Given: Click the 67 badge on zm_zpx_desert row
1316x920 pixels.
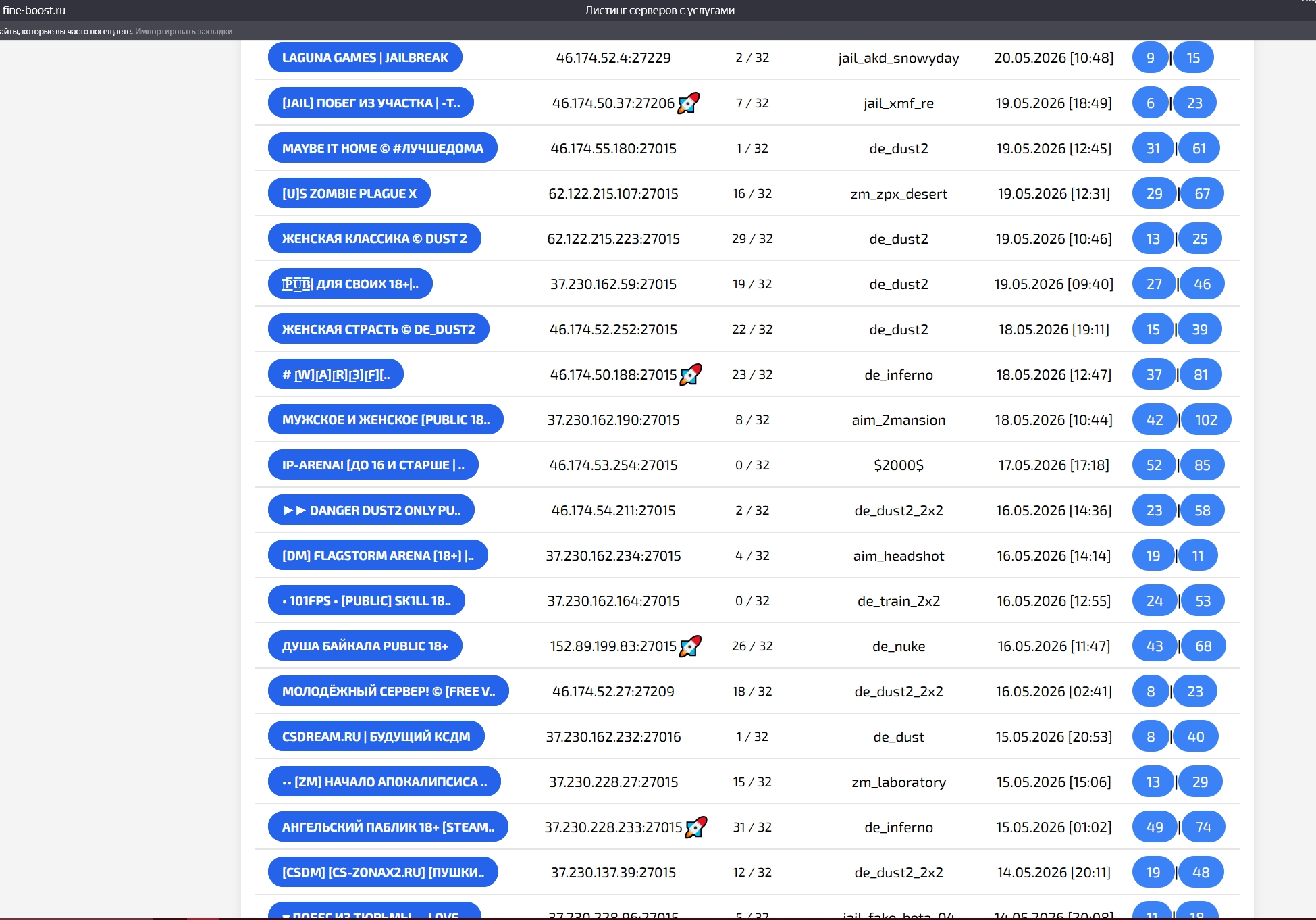Looking at the screenshot, I should pyautogui.click(x=1202, y=193).
